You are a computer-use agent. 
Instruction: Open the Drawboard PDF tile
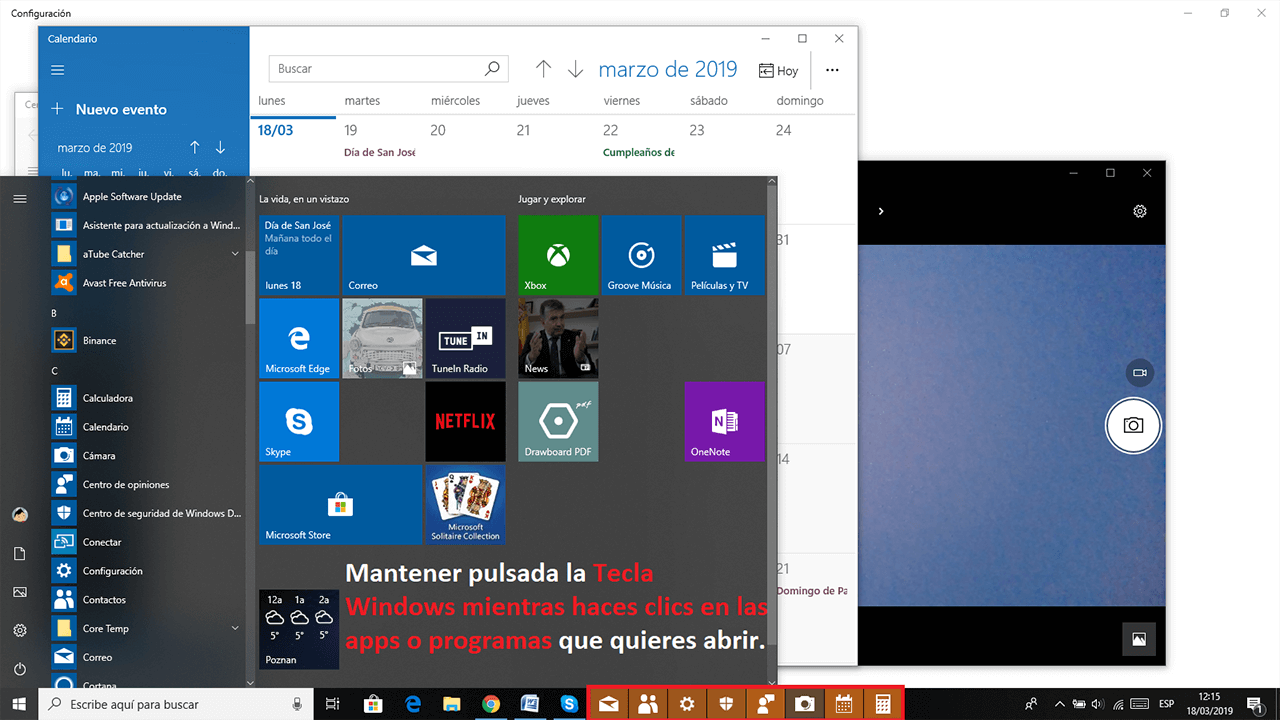(x=558, y=421)
